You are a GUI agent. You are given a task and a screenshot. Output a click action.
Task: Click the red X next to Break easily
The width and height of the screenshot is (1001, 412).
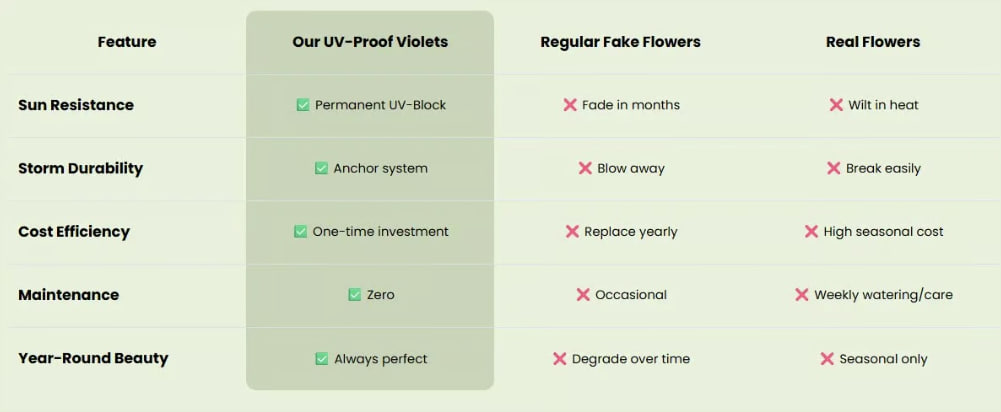(833, 168)
